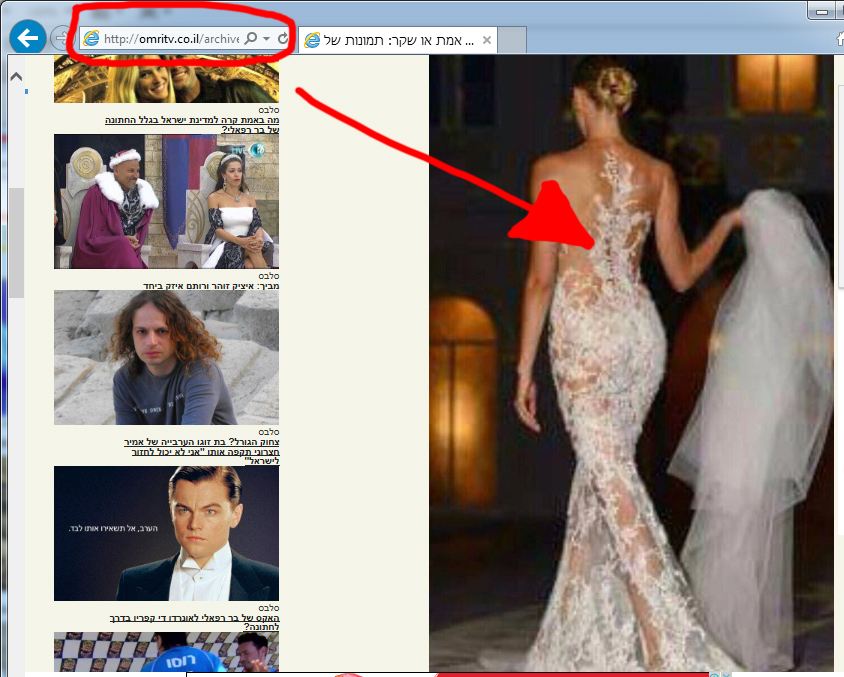Open headline מה באמת קרה למדינת ישראל בגלל החתונה
This screenshot has width=844, height=677.
192,124
